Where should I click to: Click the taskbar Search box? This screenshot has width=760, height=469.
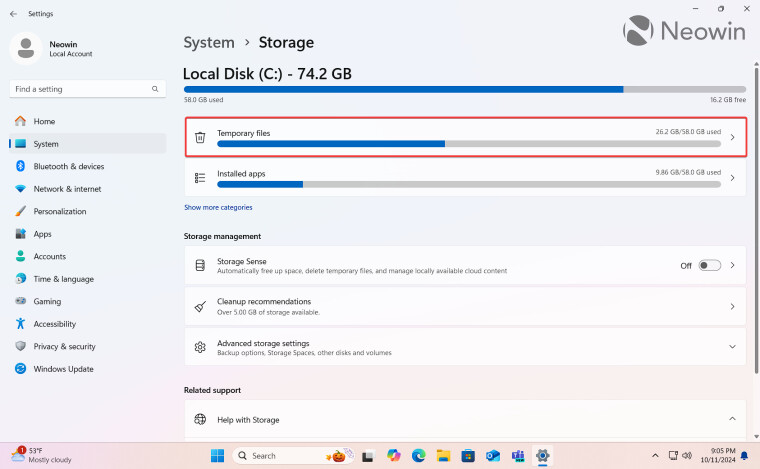point(295,456)
